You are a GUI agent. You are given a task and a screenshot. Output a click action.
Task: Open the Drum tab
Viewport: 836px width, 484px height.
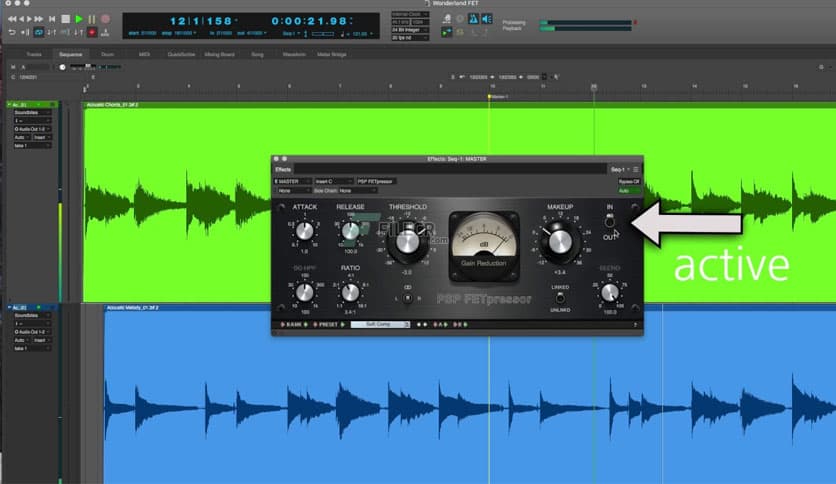[x=108, y=54]
